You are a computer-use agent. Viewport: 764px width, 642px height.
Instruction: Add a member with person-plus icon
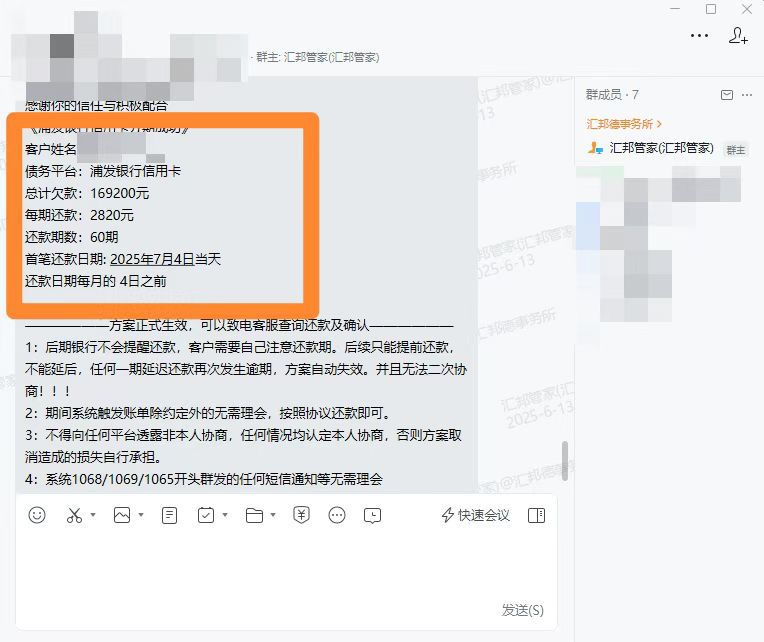tap(738, 36)
